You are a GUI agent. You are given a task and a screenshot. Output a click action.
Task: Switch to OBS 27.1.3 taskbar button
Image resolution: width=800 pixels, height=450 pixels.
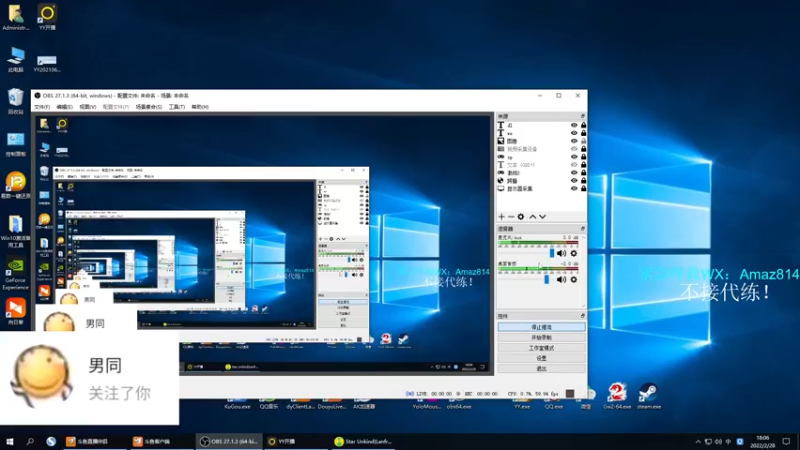(x=228, y=441)
